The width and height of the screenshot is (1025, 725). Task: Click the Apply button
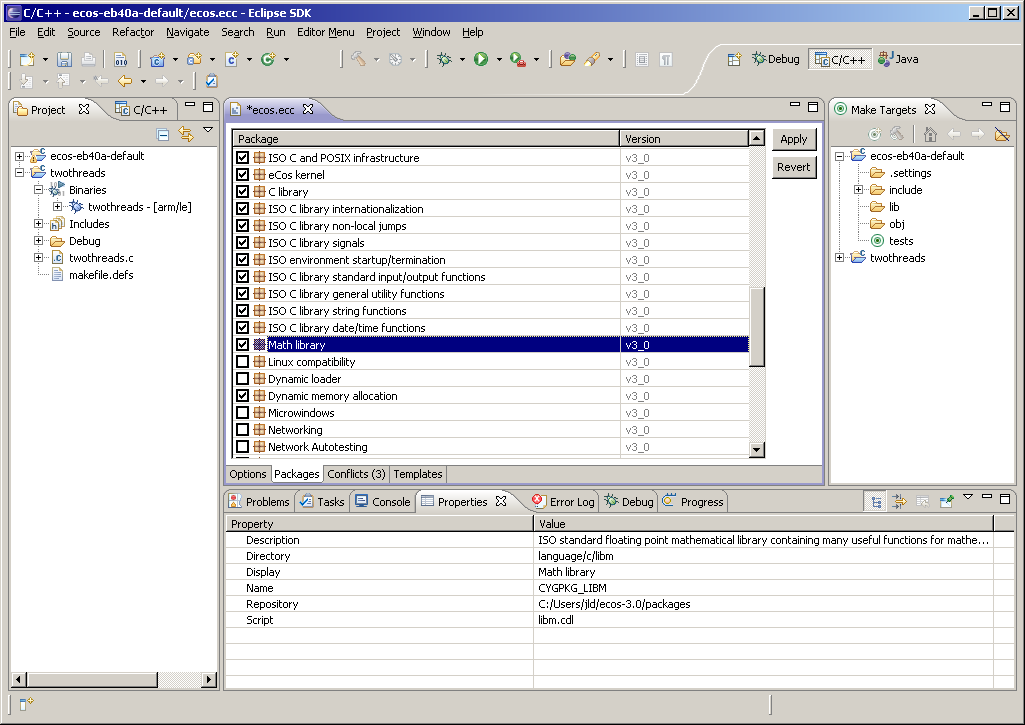(794, 139)
